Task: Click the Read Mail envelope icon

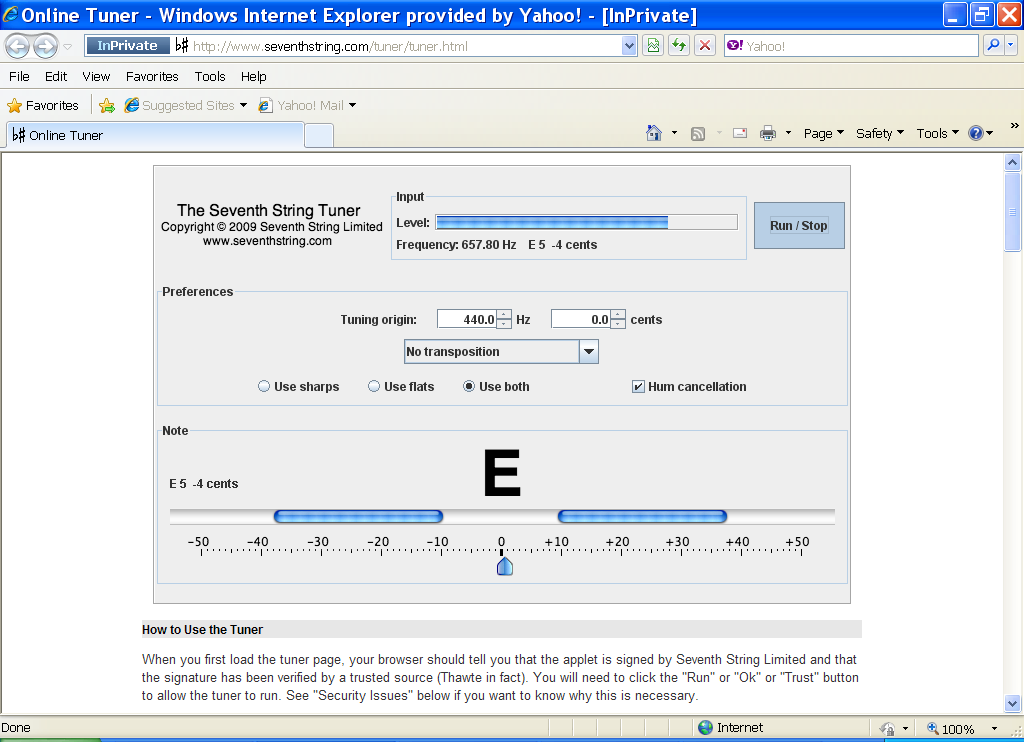Action: (740, 133)
